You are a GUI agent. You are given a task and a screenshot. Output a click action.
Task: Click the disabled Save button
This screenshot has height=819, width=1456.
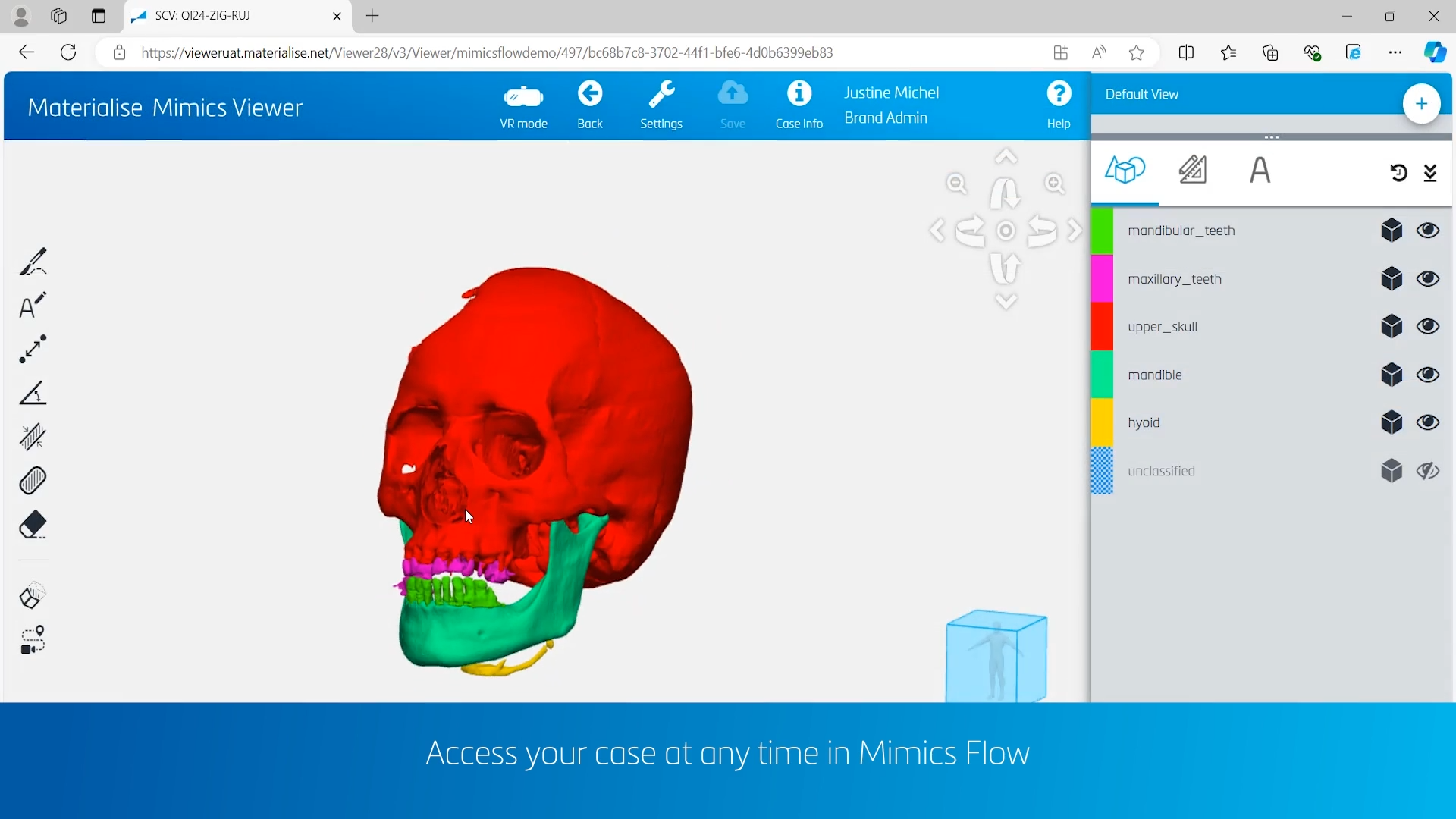tap(733, 105)
